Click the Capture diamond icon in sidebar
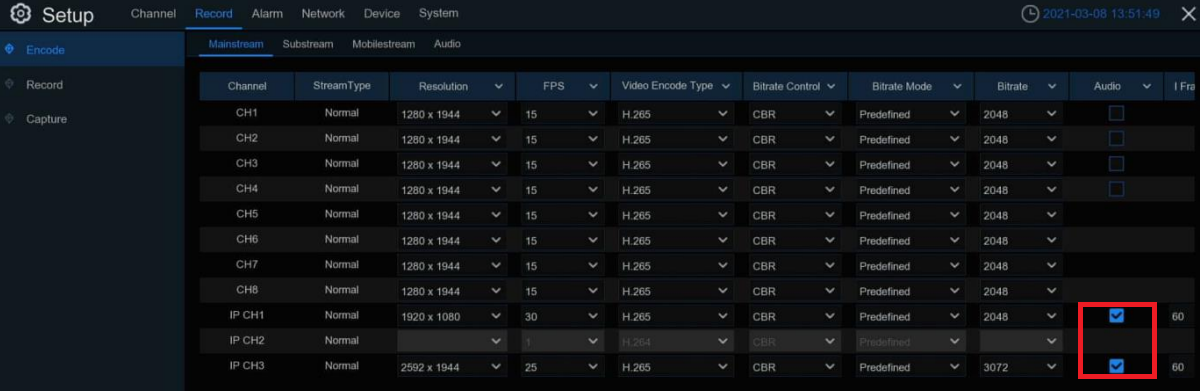The image size is (1200, 391). coord(9,119)
